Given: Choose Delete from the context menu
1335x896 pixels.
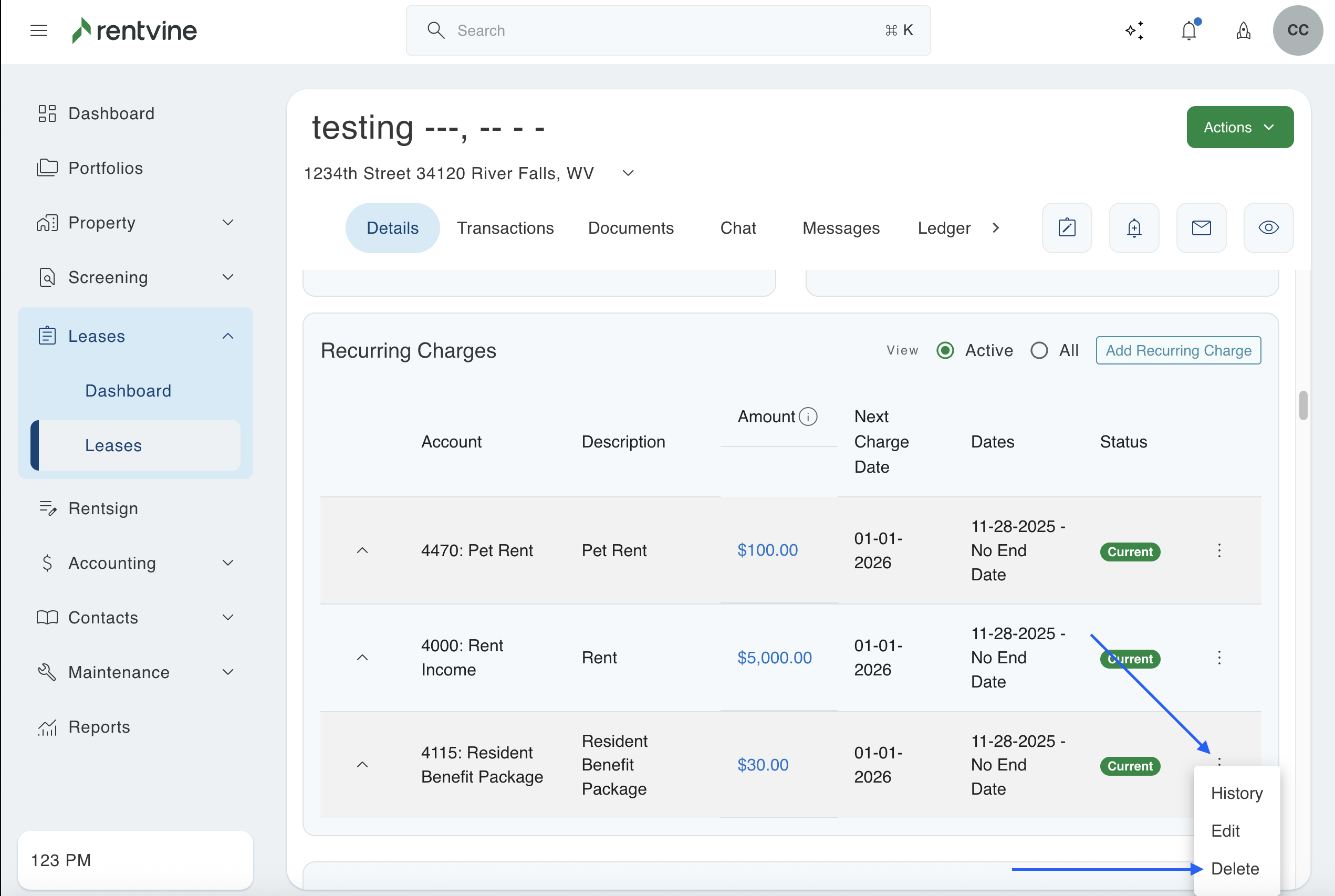Looking at the screenshot, I should 1235,869.
